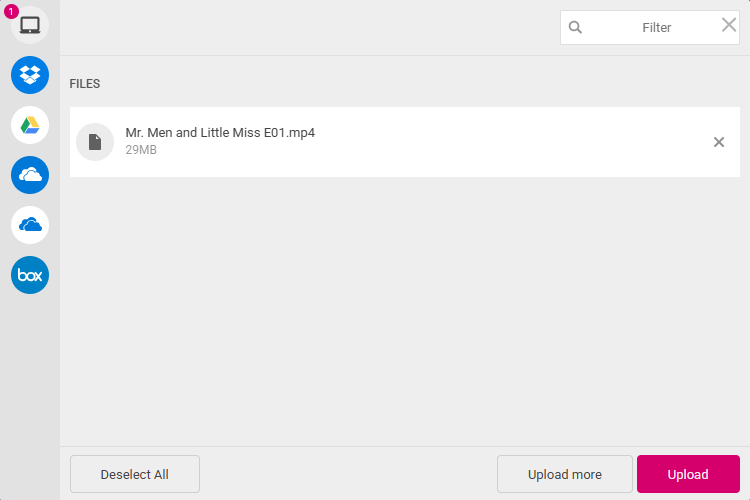Remove Mr. Men and Little Miss E01.mp4
The height and width of the screenshot is (500, 750).
pyautogui.click(x=718, y=142)
